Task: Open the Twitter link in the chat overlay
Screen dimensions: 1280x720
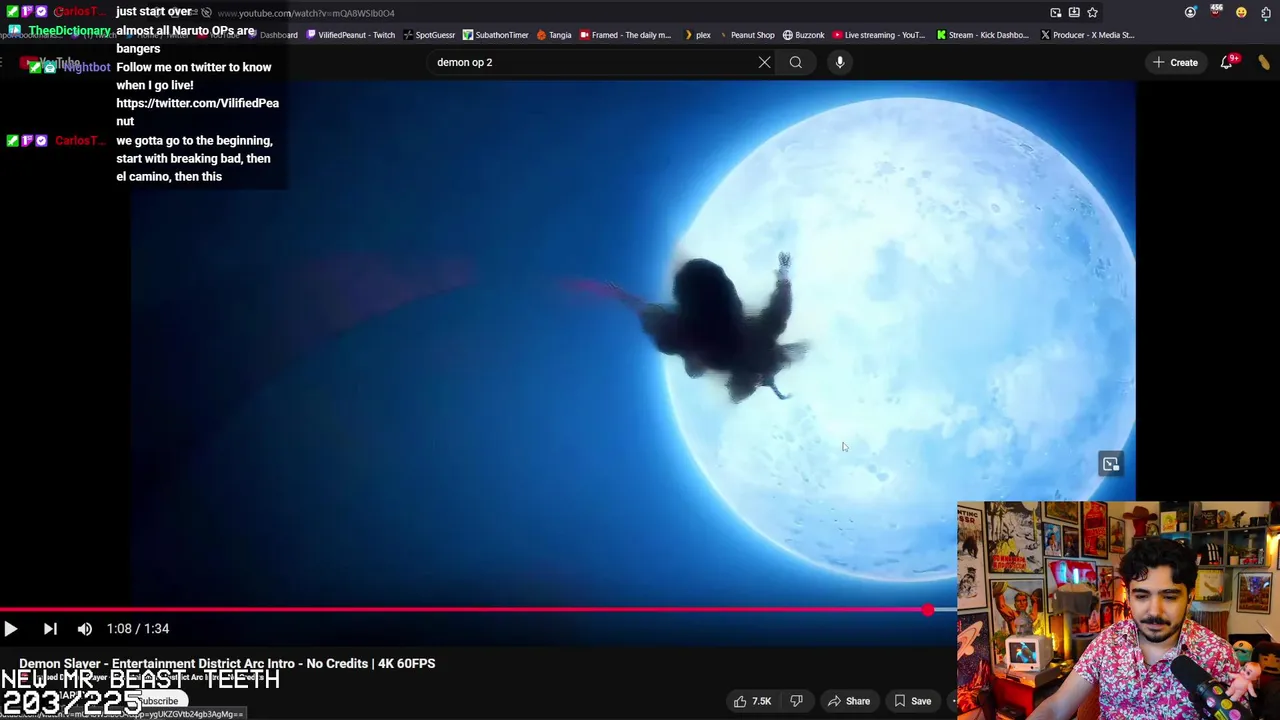Action: pyautogui.click(x=197, y=112)
